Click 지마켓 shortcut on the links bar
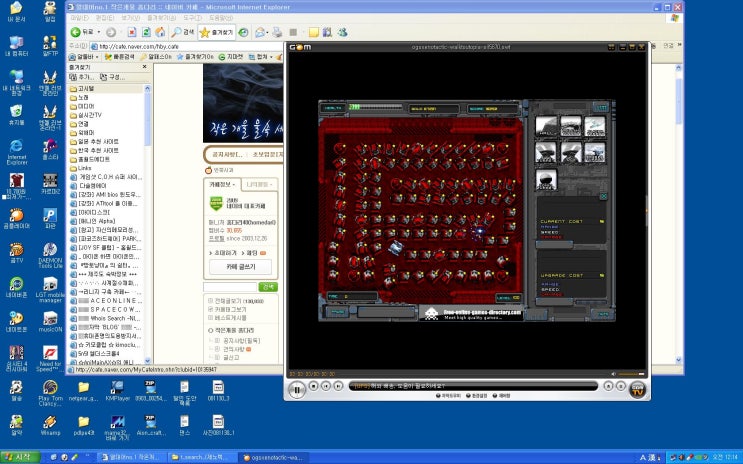743x464 pixels. [231, 57]
